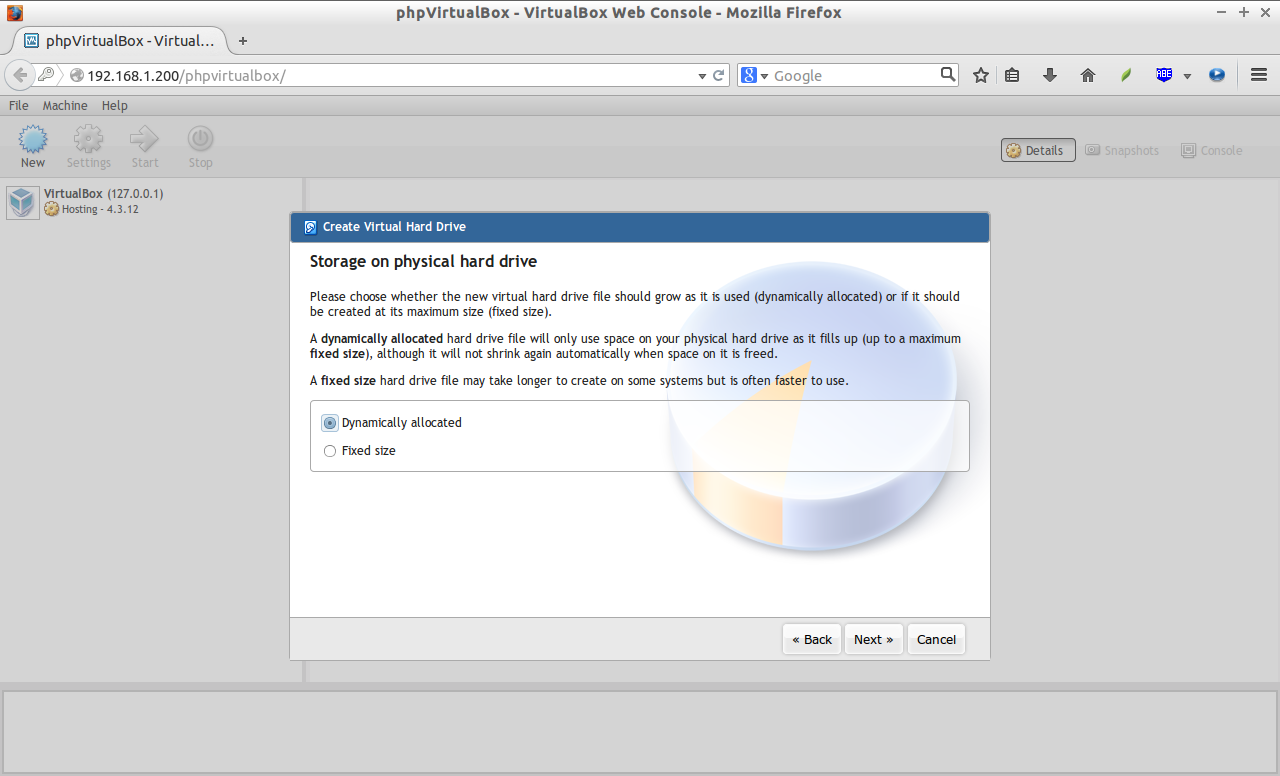Reload the page with the refresh icon
This screenshot has height=776, width=1280.
(718, 75)
